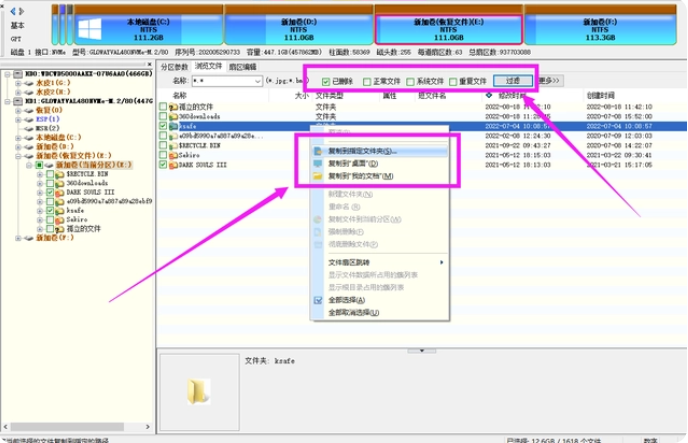
Task: Choose 复制到"我的文档" from context menu
Action: (367, 176)
